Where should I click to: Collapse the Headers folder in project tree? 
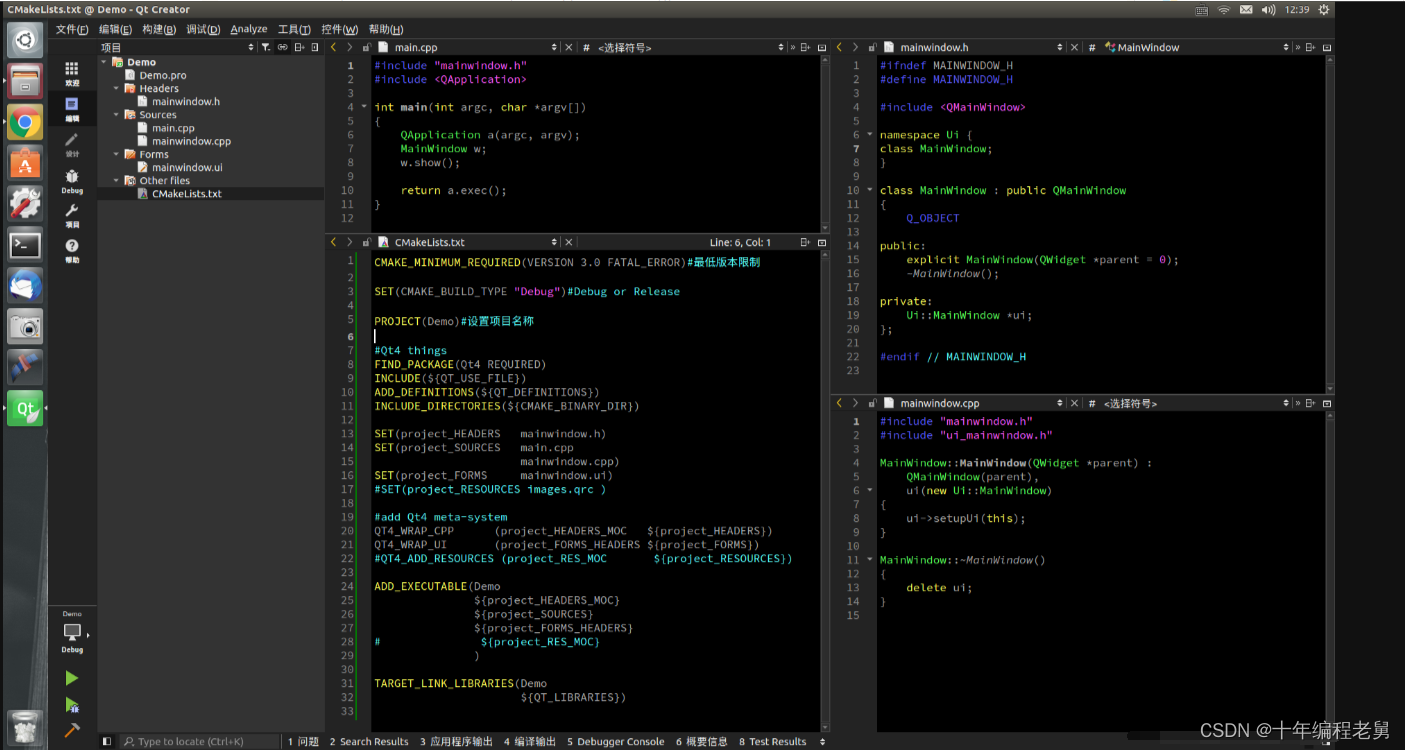pyautogui.click(x=117, y=88)
